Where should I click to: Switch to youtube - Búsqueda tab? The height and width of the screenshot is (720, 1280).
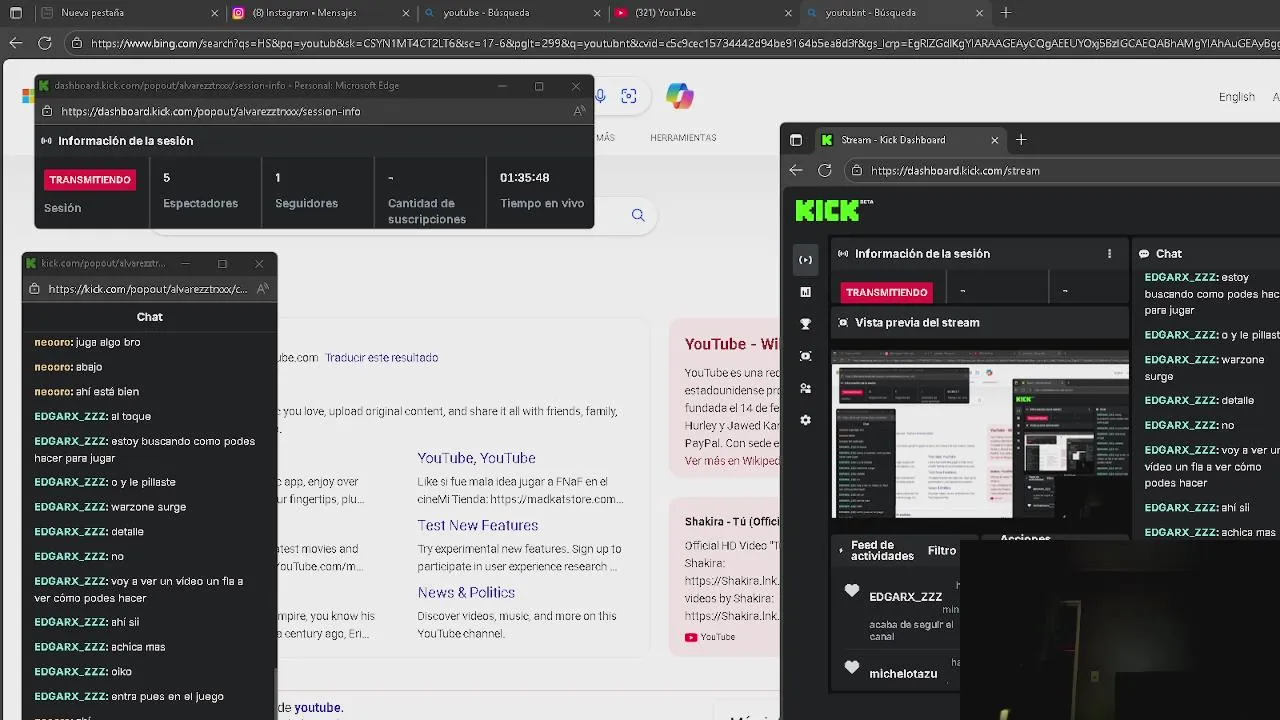click(512, 13)
